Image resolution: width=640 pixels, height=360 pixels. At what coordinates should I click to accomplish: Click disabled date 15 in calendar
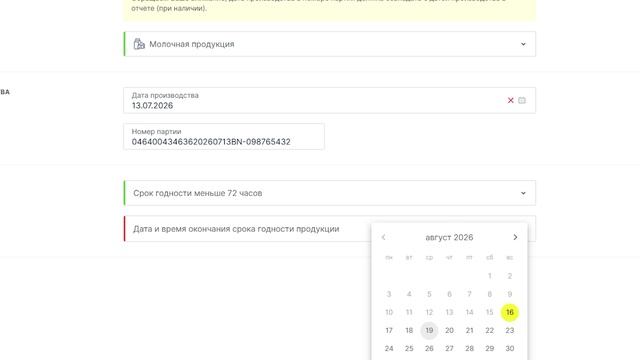pyautogui.click(x=489, y=312)
